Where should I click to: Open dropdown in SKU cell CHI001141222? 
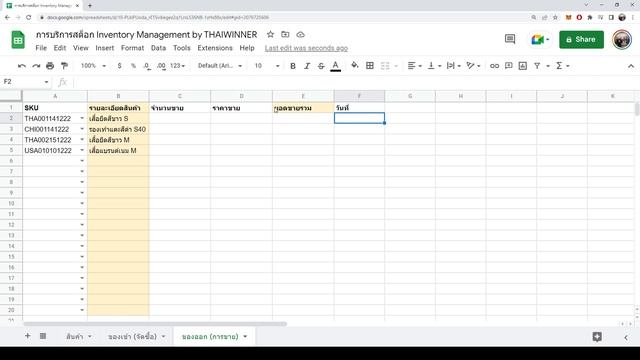(x=82, y=129)
